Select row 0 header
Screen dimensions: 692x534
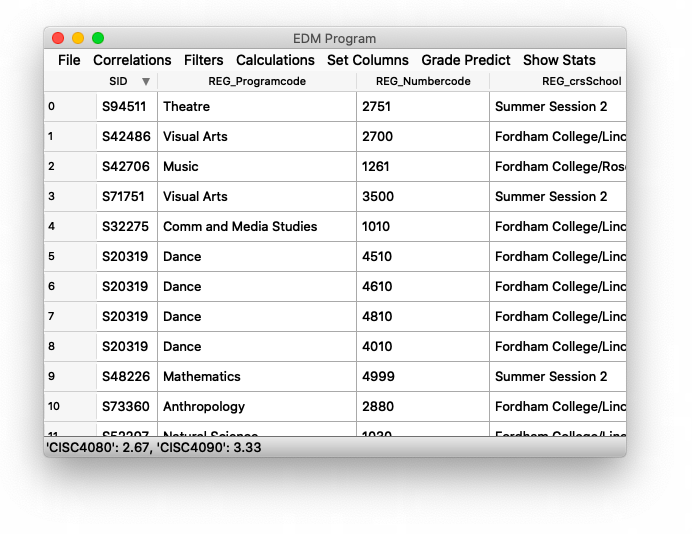[x=70, y=107]
